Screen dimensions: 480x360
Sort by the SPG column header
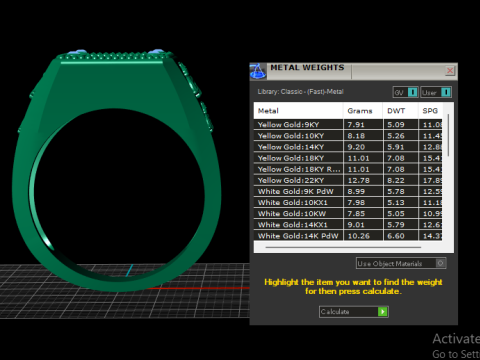(430, 111)
